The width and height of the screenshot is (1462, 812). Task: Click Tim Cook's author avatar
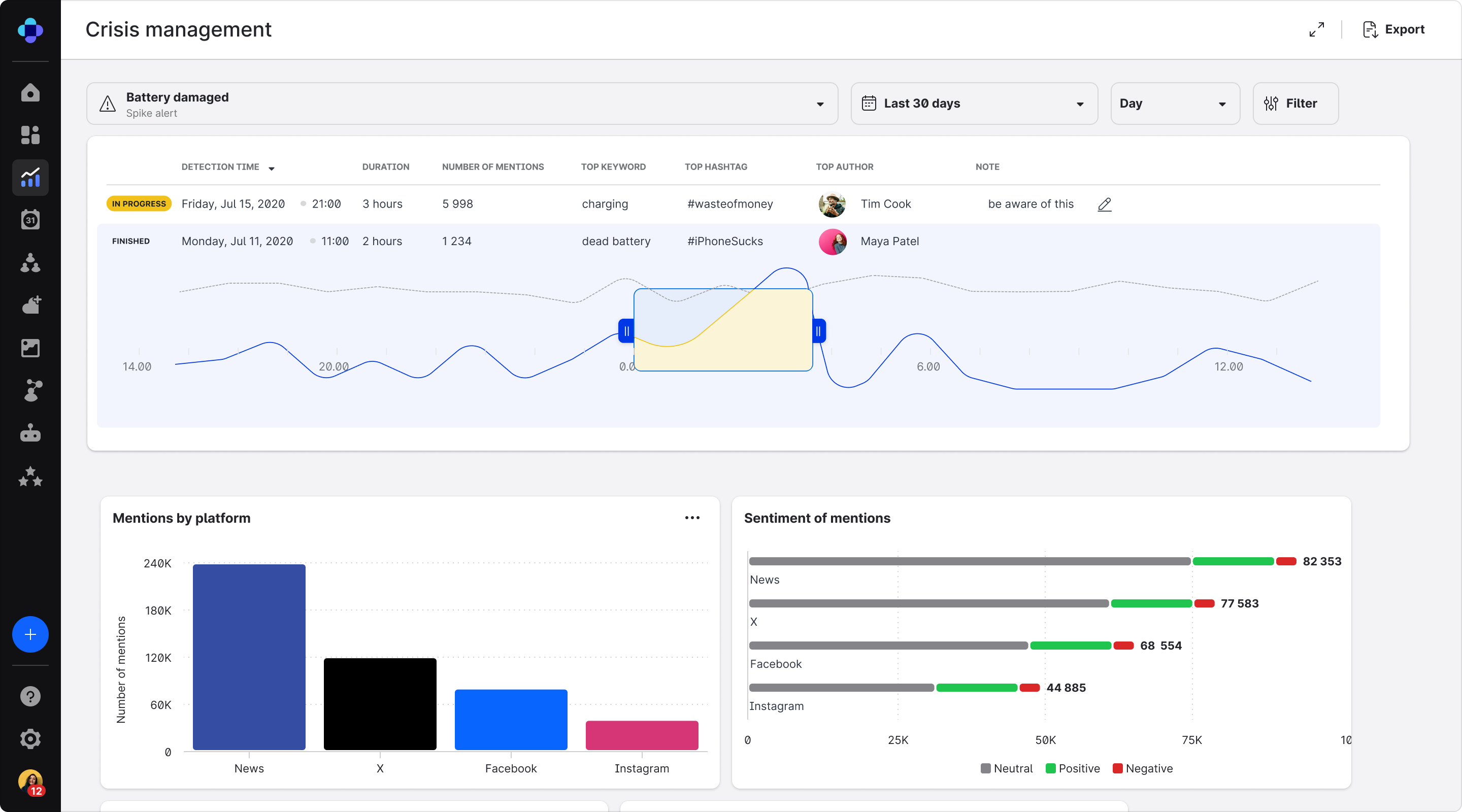(833, 205)
